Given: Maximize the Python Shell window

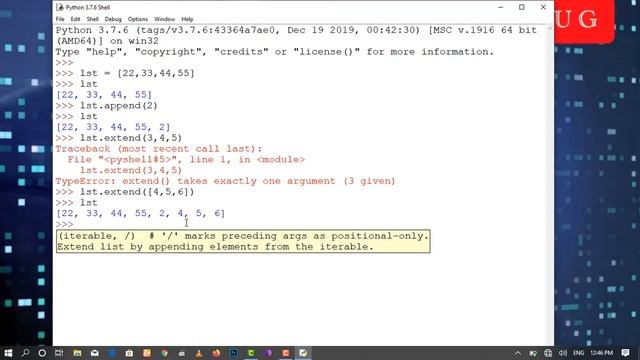Looking at the screenshot, I should 522,7.
